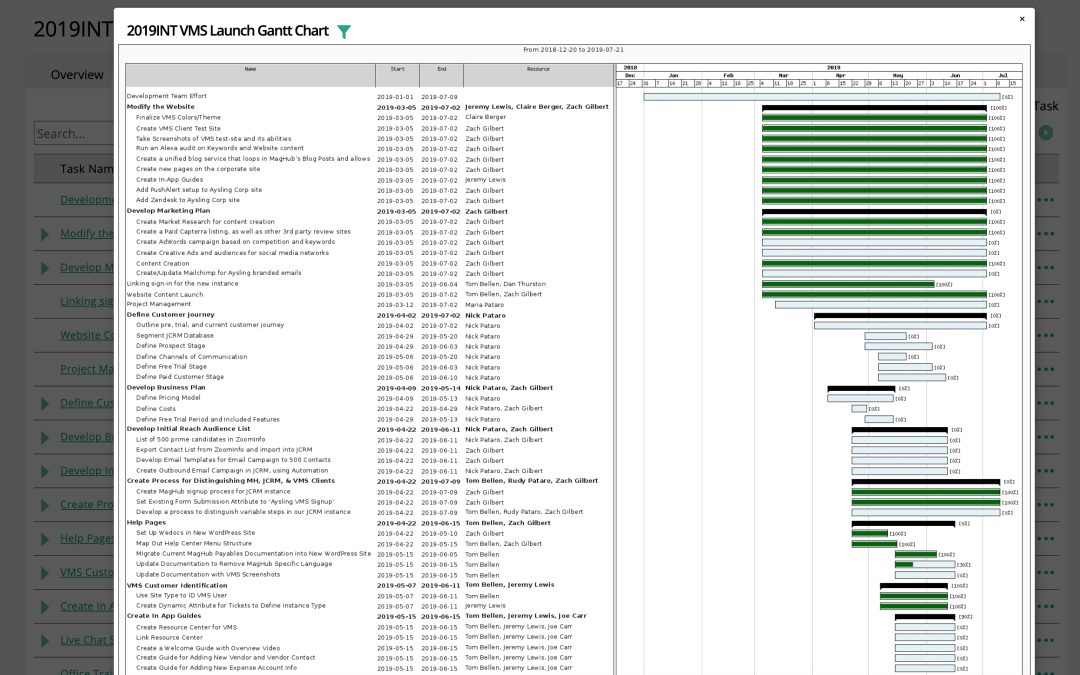Open the three-dot menu for the 'Developme' row in background
The image size is (1080, 675).
[x=1046, y=200]
